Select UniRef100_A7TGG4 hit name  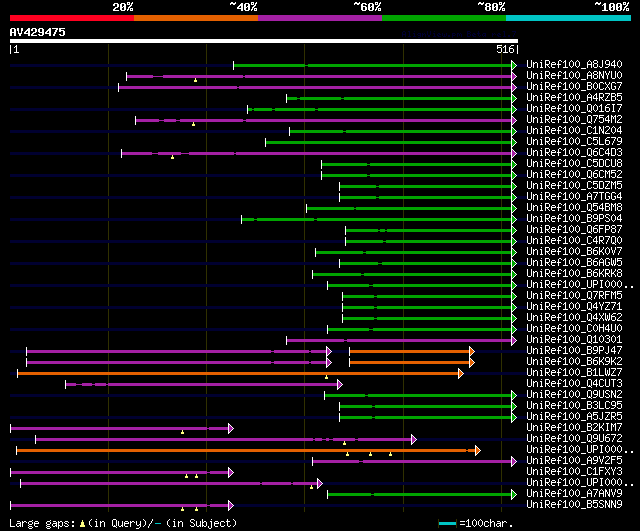pos(574,197)
